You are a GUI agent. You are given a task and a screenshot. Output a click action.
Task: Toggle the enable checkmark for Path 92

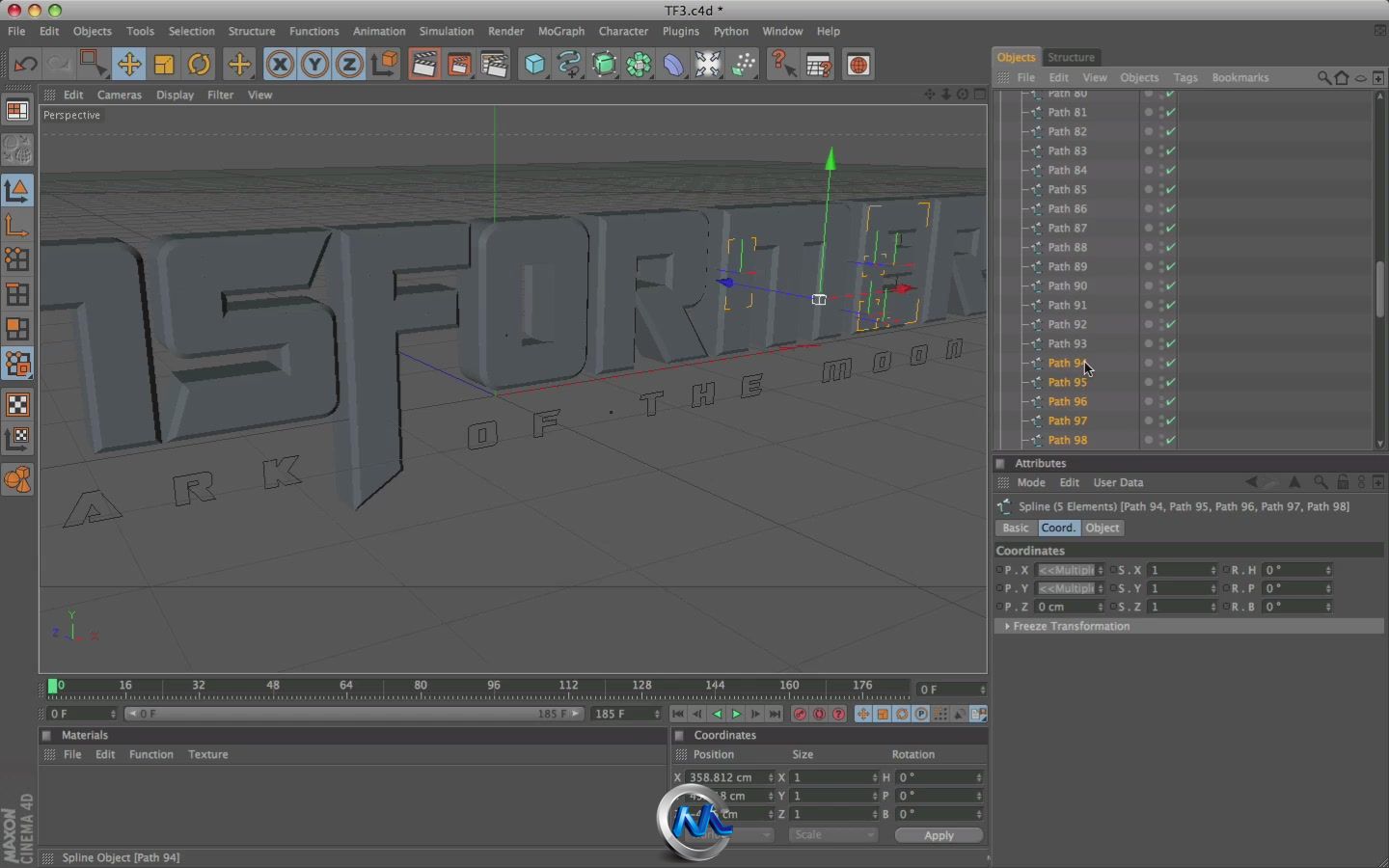coord(1171,324)
